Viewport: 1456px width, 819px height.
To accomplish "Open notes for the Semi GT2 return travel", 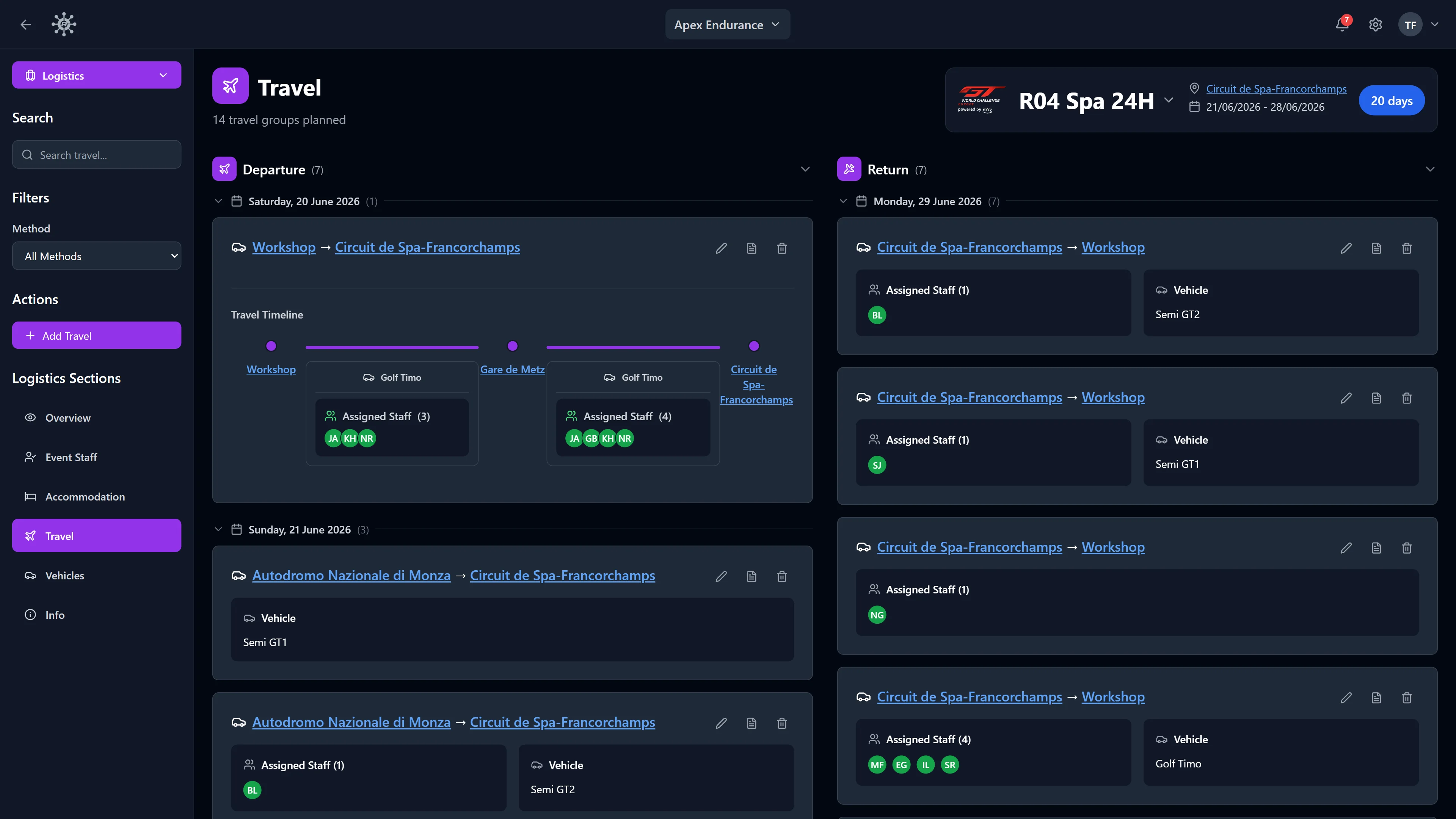I will (x=1376, y=248).
